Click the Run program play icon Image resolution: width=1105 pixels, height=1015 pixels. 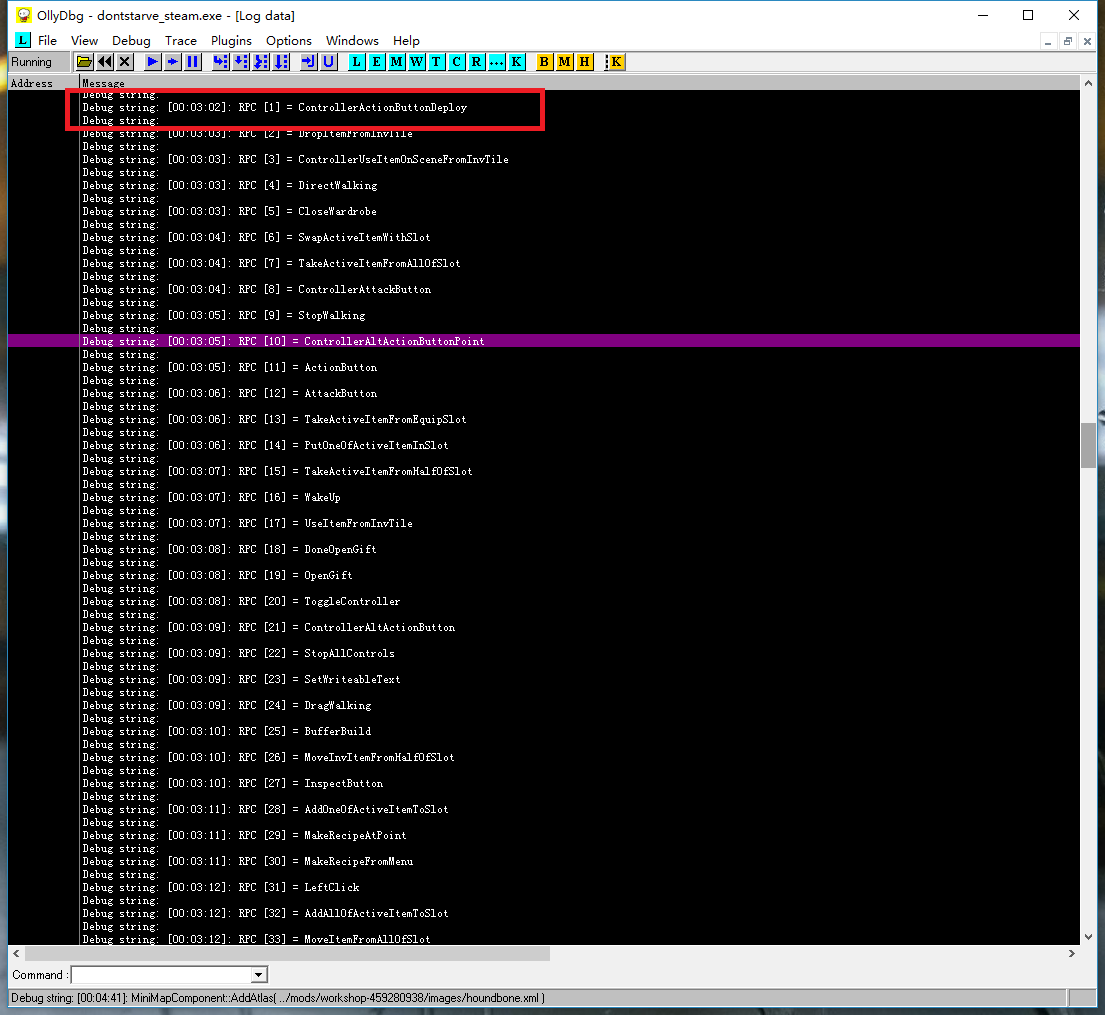tap(152, 62)
